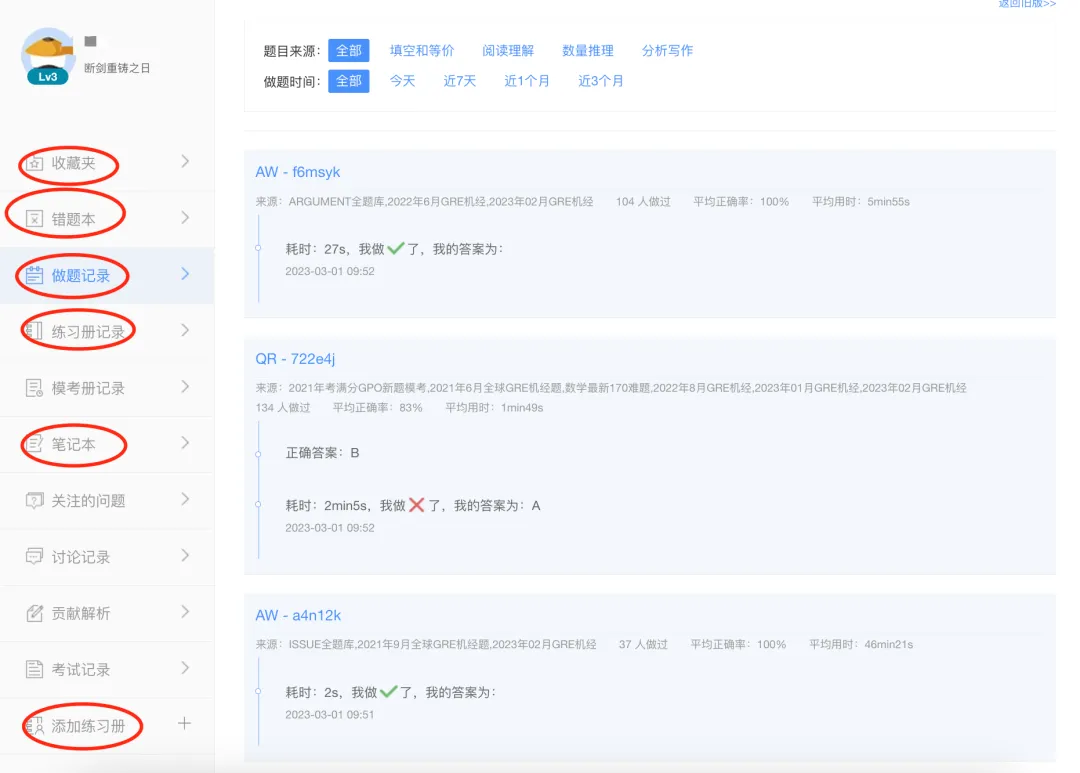Expand the 贡献解析 chevron arrow
Image resolution: width=1080 pixels, height=773 pixels.
(185, 612)
